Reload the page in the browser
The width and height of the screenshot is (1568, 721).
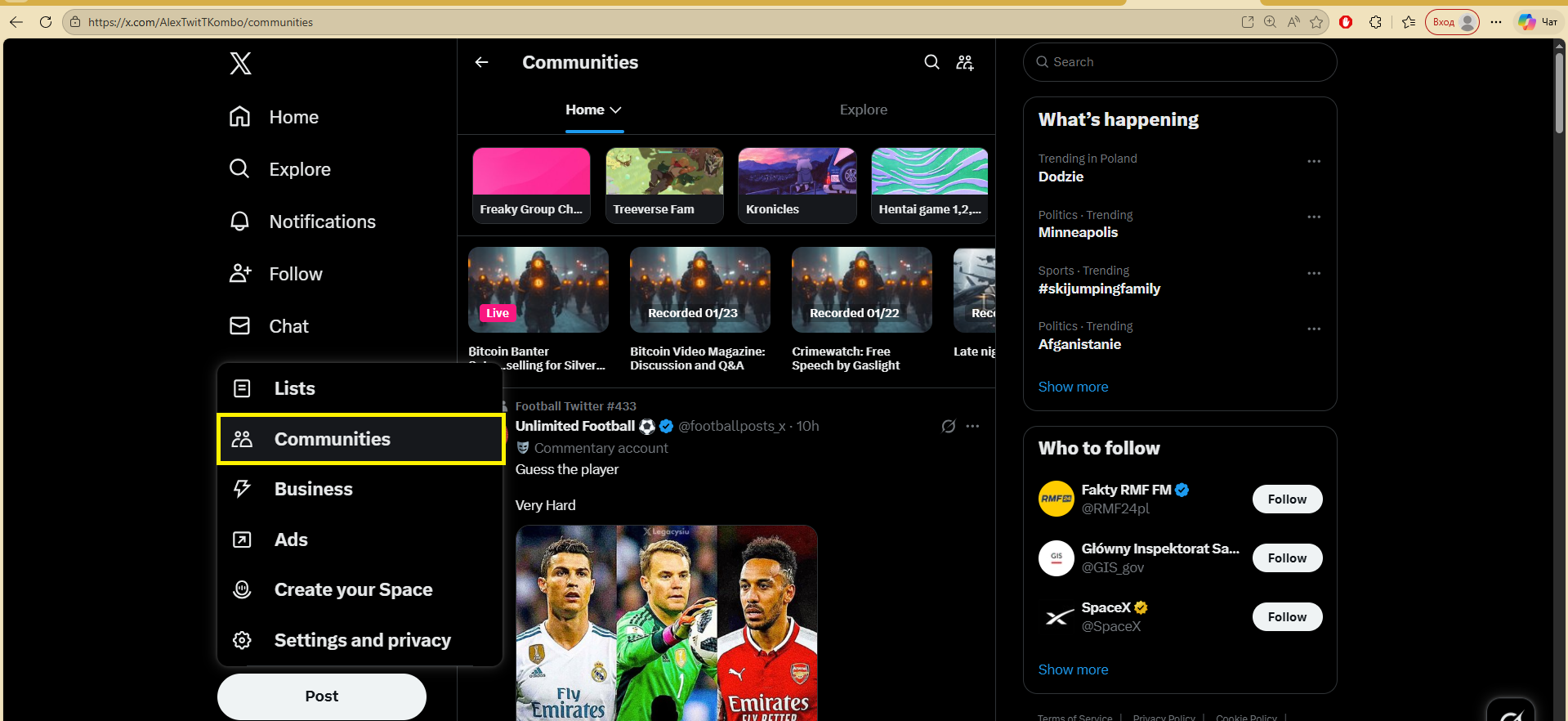click(46, 22)
